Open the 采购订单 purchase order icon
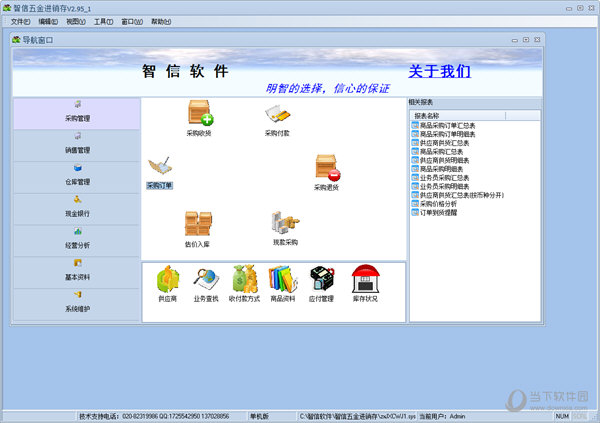Viewport: 600px width, 423px height. click(160, 167)
